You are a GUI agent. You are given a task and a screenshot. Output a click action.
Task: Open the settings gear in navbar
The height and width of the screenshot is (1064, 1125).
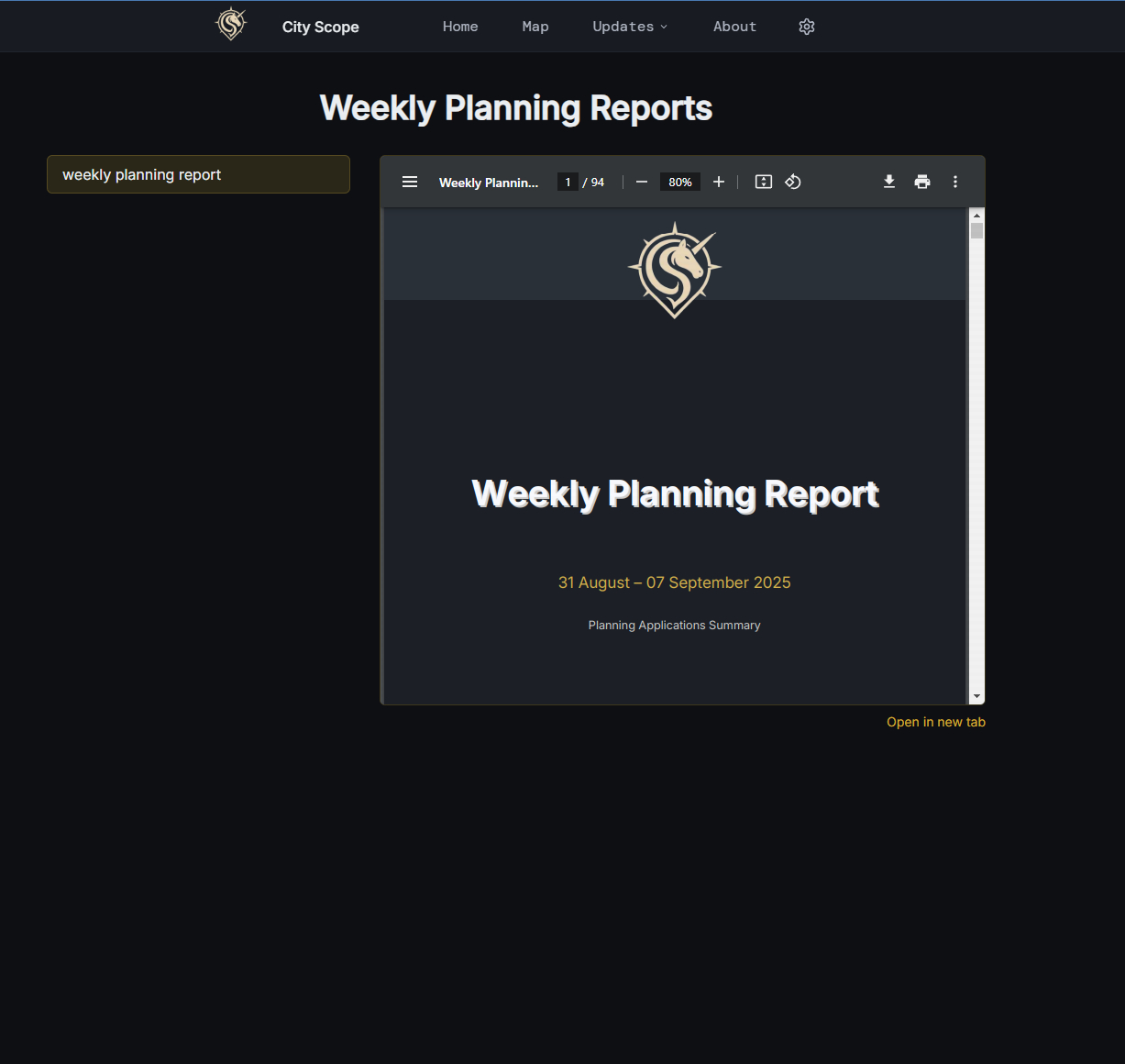click(x=807, y=27)
